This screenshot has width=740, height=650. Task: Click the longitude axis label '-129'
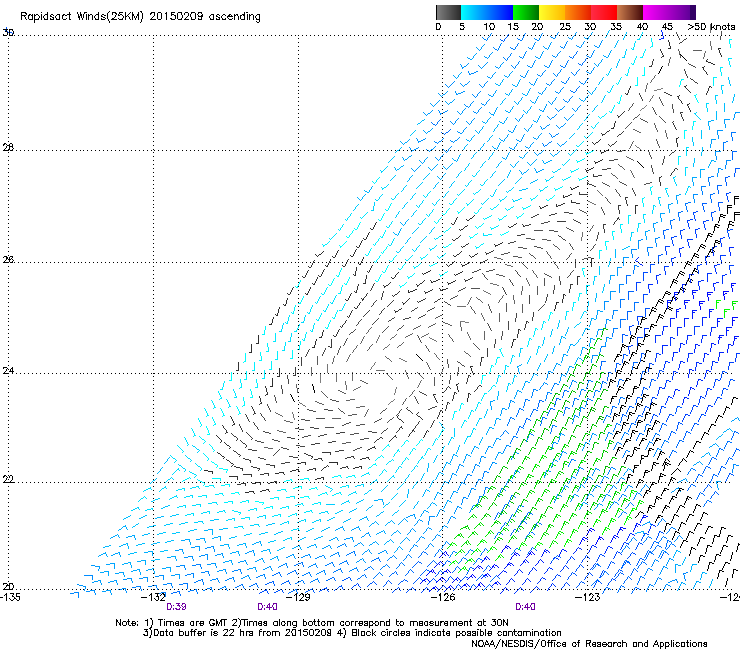click(298, 597)
